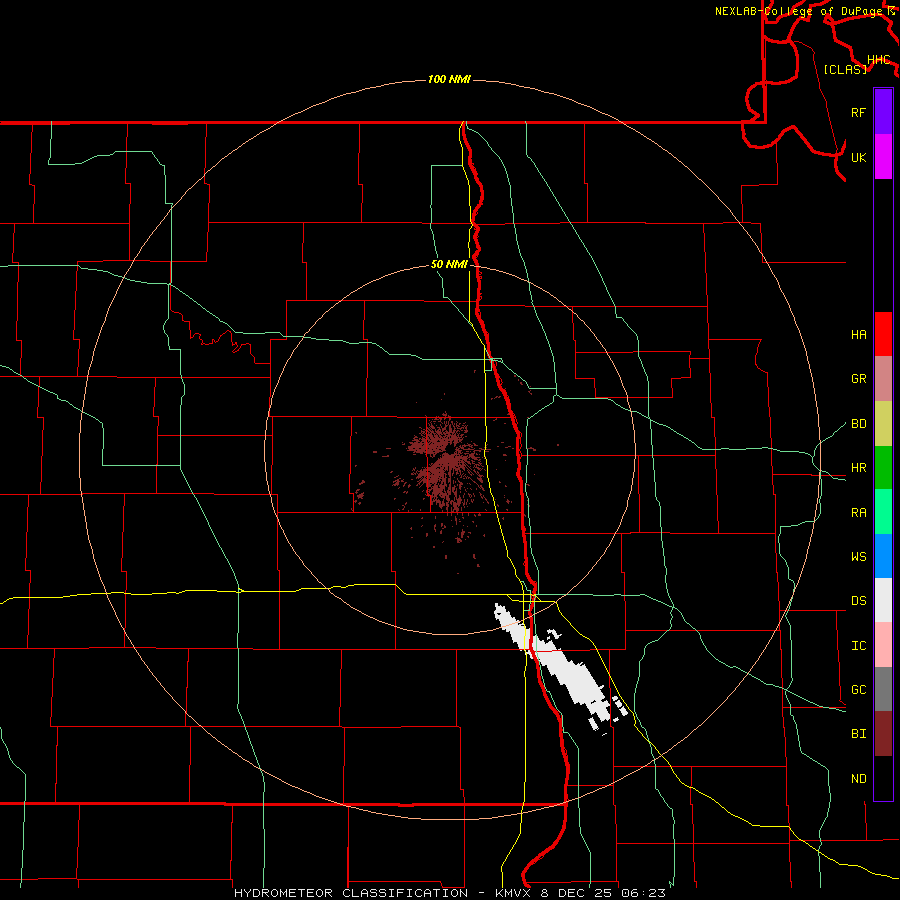Click the HR legend label
Image resolution: width=900 pixels, height=900 pixels.
click(x=858, y=468)
